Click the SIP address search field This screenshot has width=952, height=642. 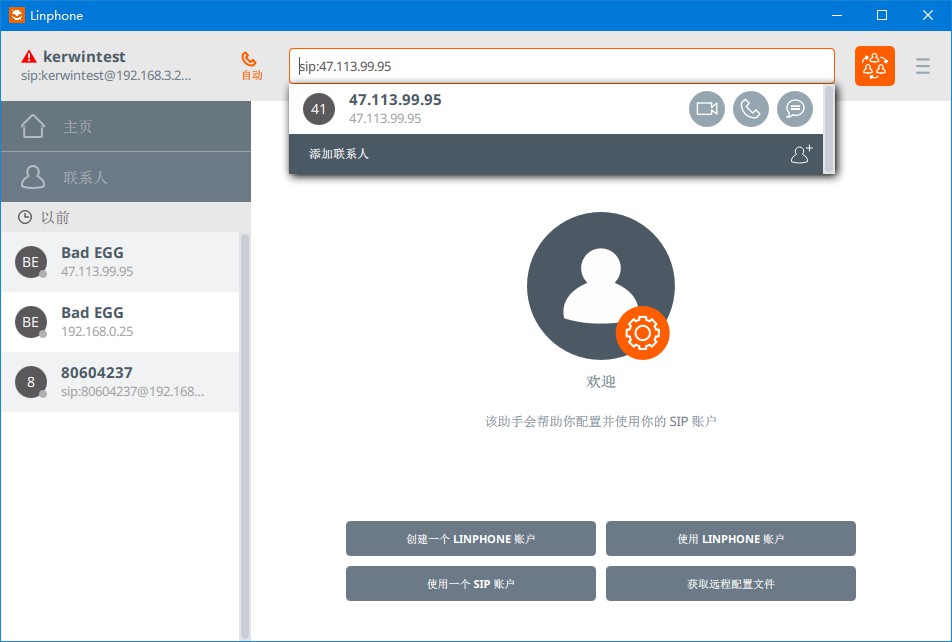pos(562,66)
